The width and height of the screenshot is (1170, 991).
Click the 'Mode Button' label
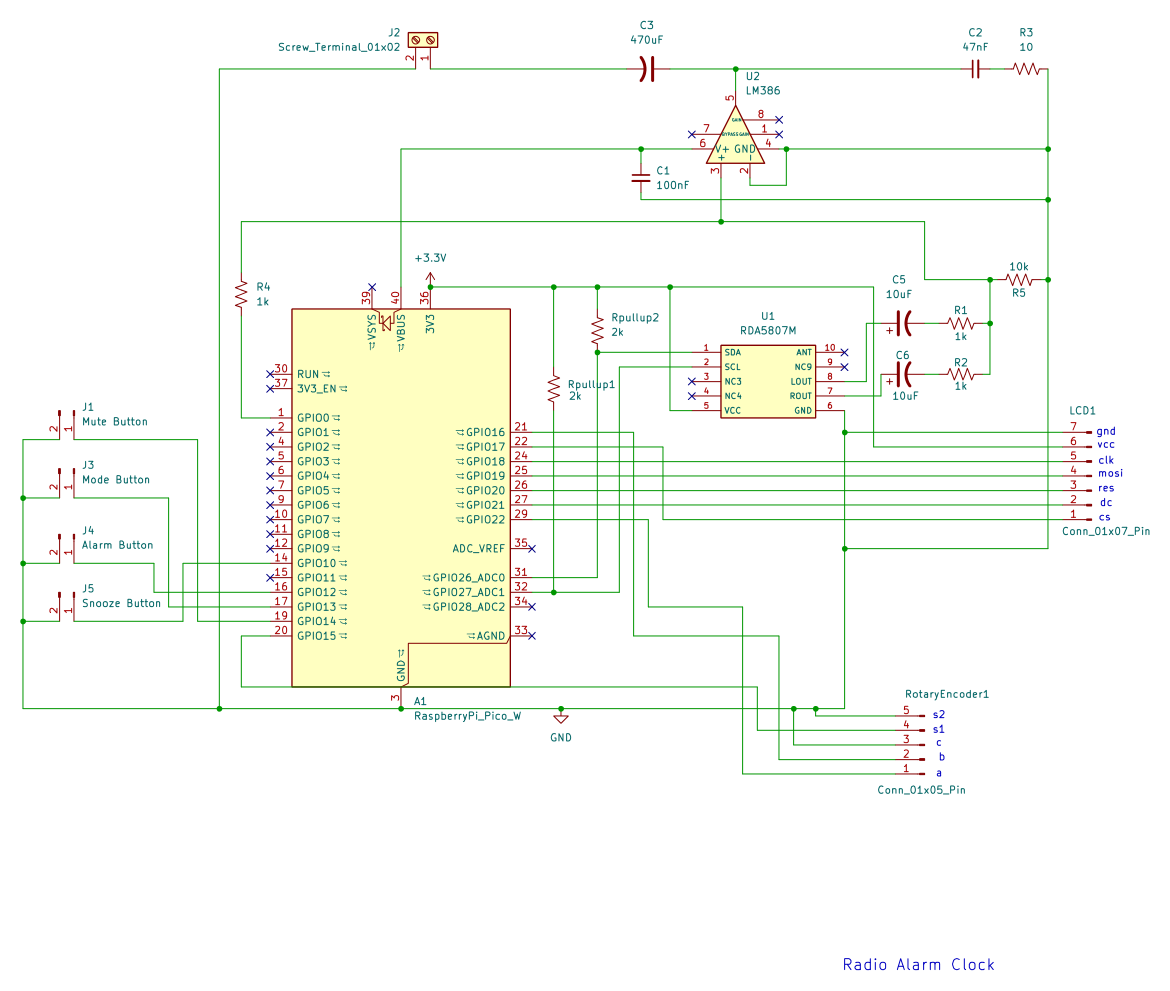pyautogui.click(x=116, y=480)
